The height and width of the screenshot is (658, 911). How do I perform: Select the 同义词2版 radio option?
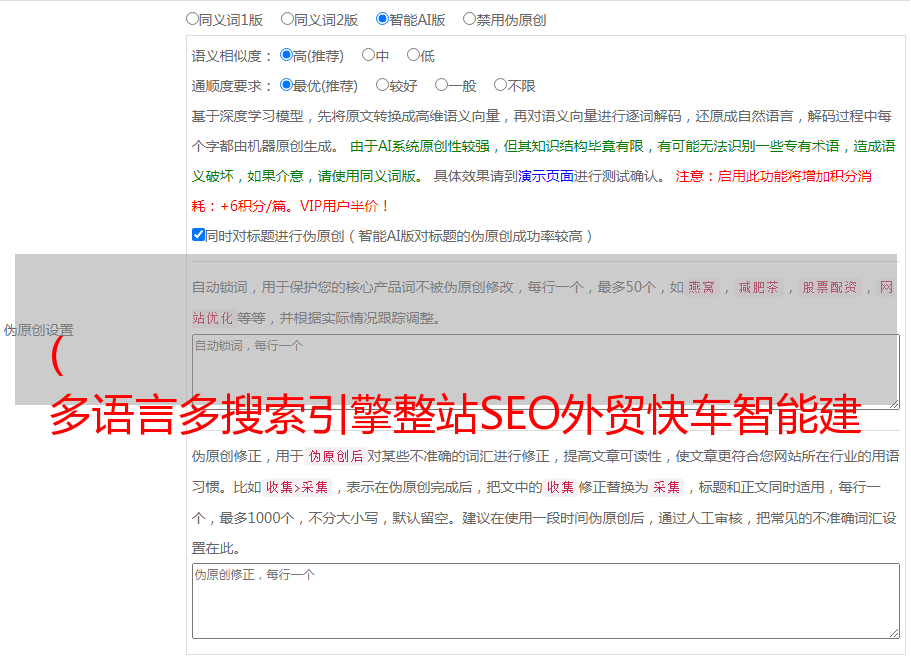[x=287, y=19]
